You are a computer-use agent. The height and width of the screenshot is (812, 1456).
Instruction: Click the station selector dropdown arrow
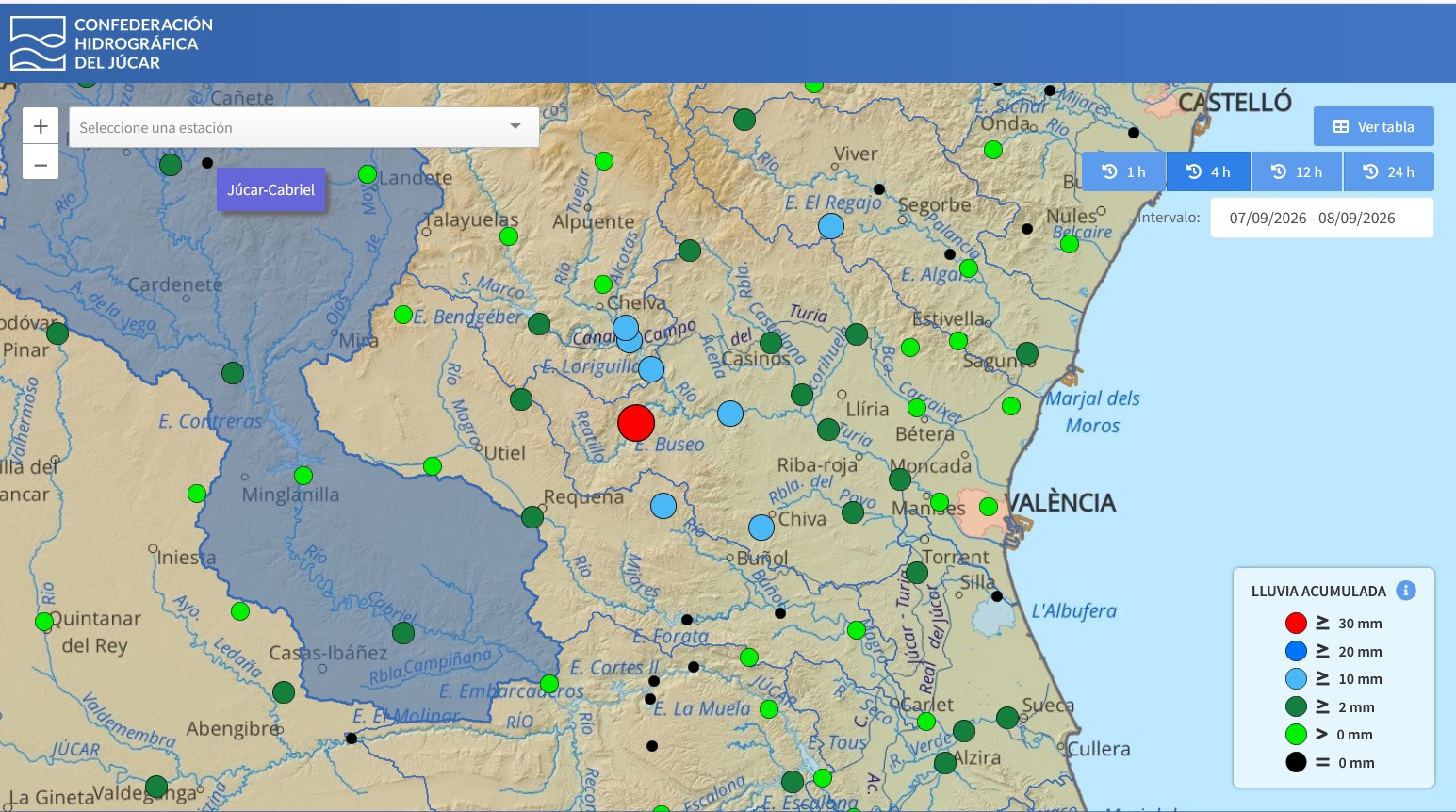[x=515, y=126]
